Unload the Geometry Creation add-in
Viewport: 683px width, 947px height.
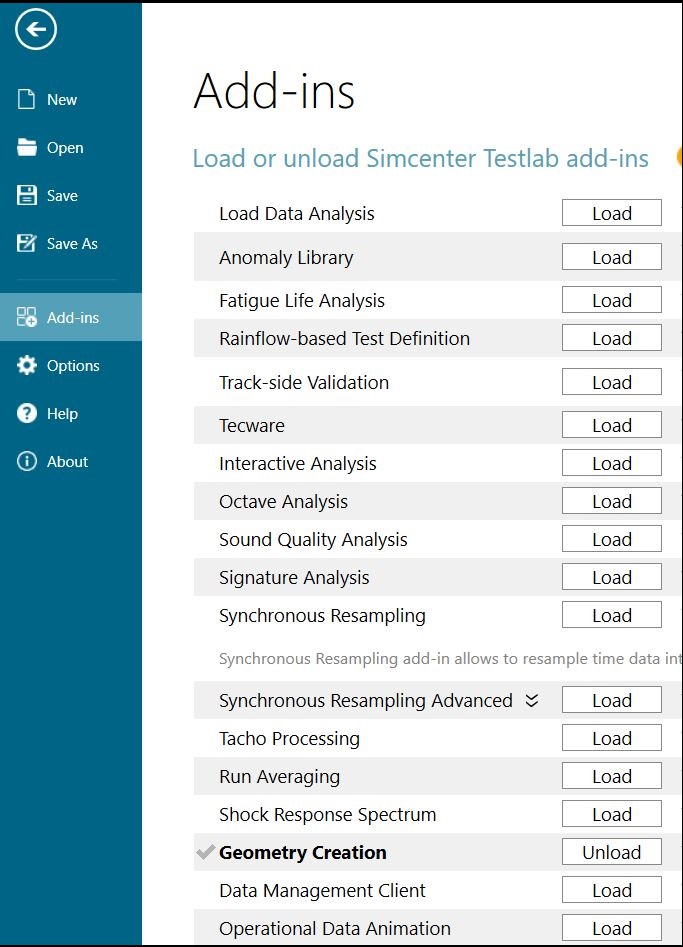coord(611,853)
